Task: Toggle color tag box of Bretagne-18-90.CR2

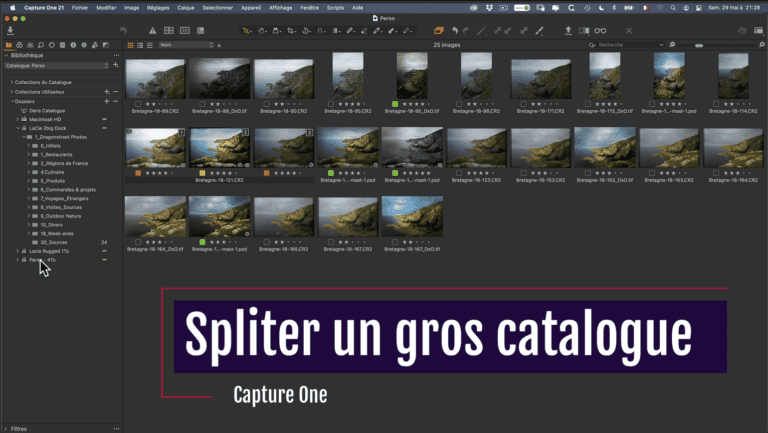Action: [x=266, y=104]
